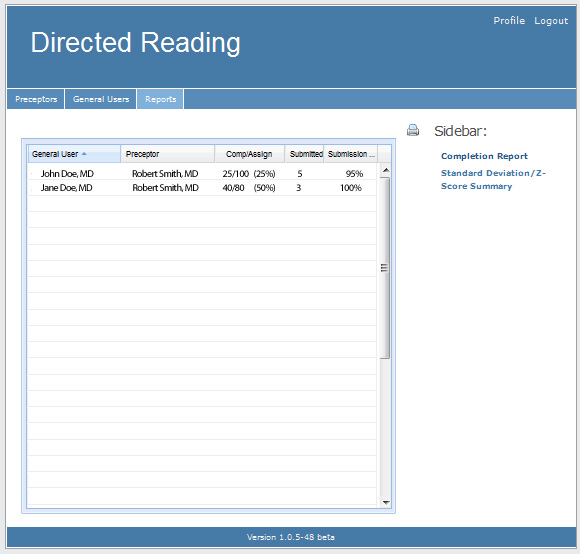
Task: Click the scrollbar up arrow in table
Action: click(385, 170)
